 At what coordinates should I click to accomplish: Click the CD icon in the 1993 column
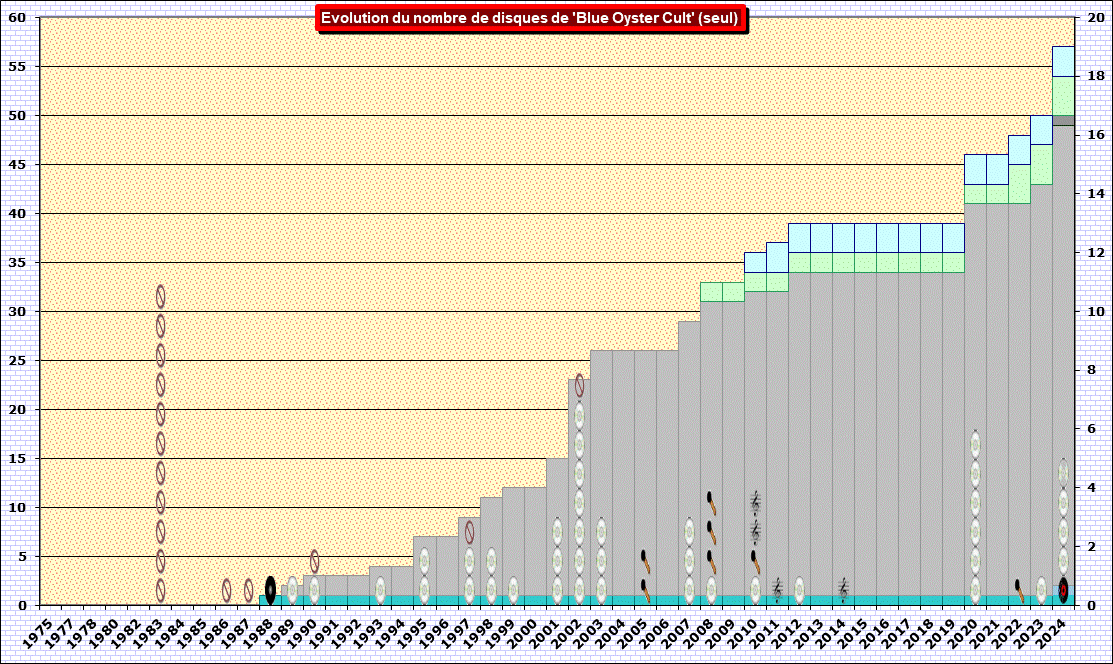point(380,590)
